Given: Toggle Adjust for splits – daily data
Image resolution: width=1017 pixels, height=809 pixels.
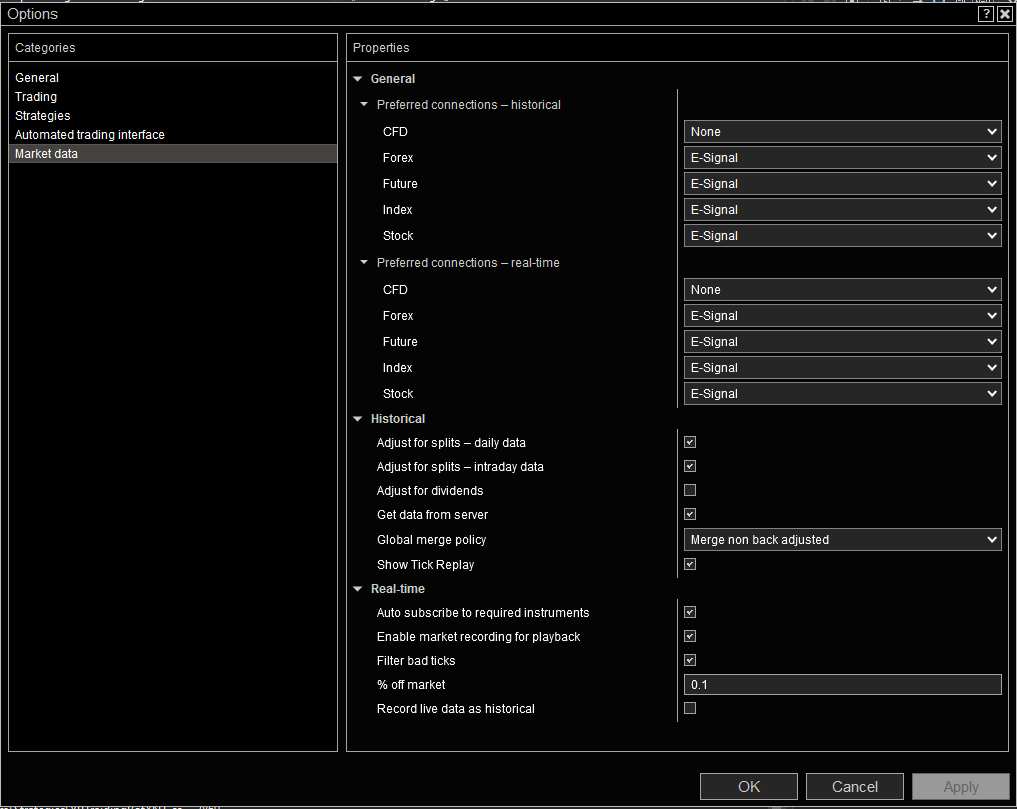Looking at the screenshot, I should click(690, 442).
